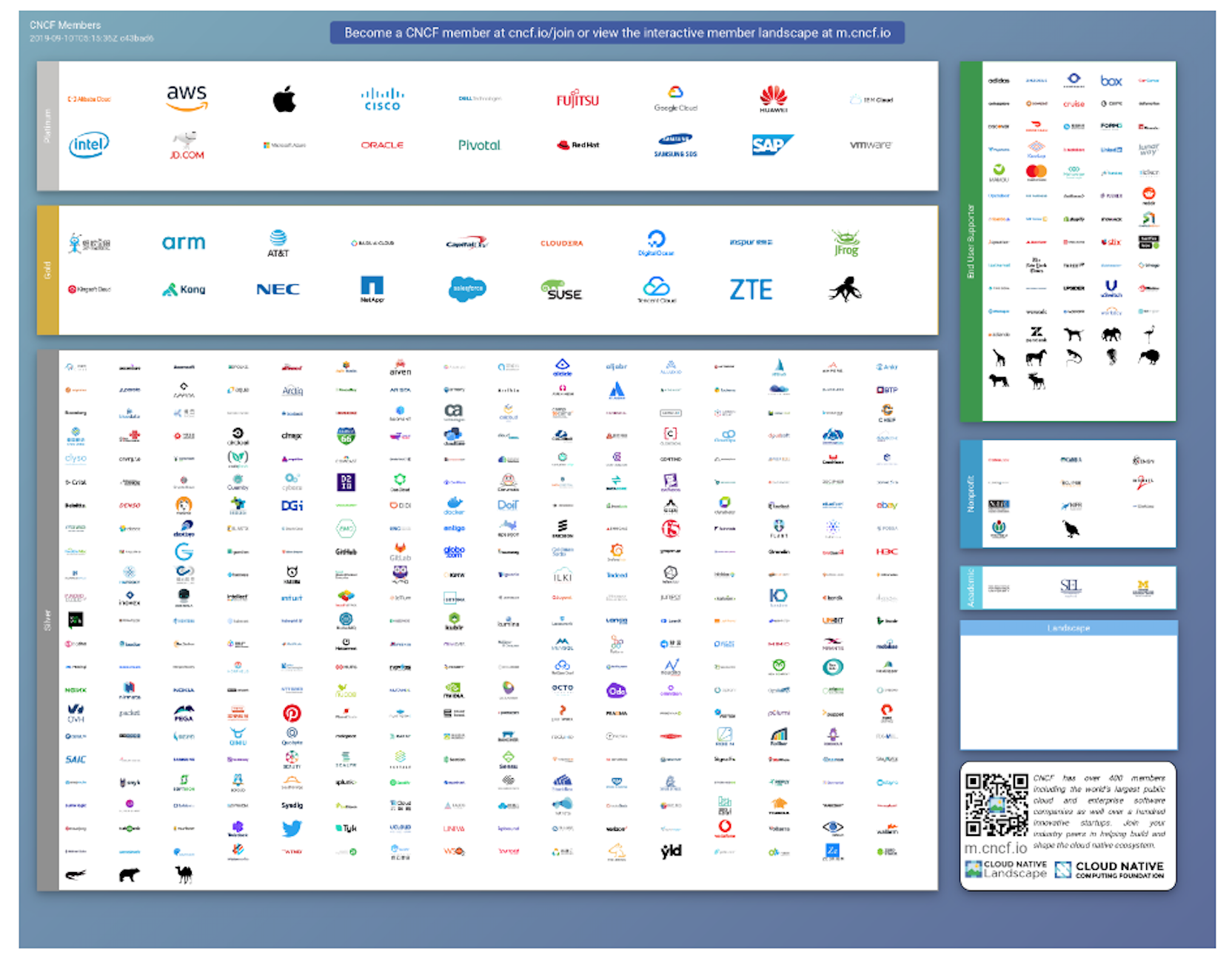
Task: Click the DGi logo
Action: pos(292,506)
